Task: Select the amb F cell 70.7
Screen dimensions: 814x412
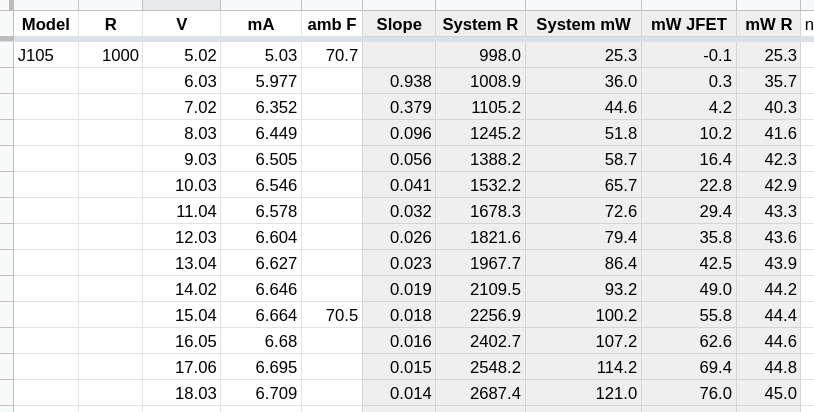Action: point(332,55)
